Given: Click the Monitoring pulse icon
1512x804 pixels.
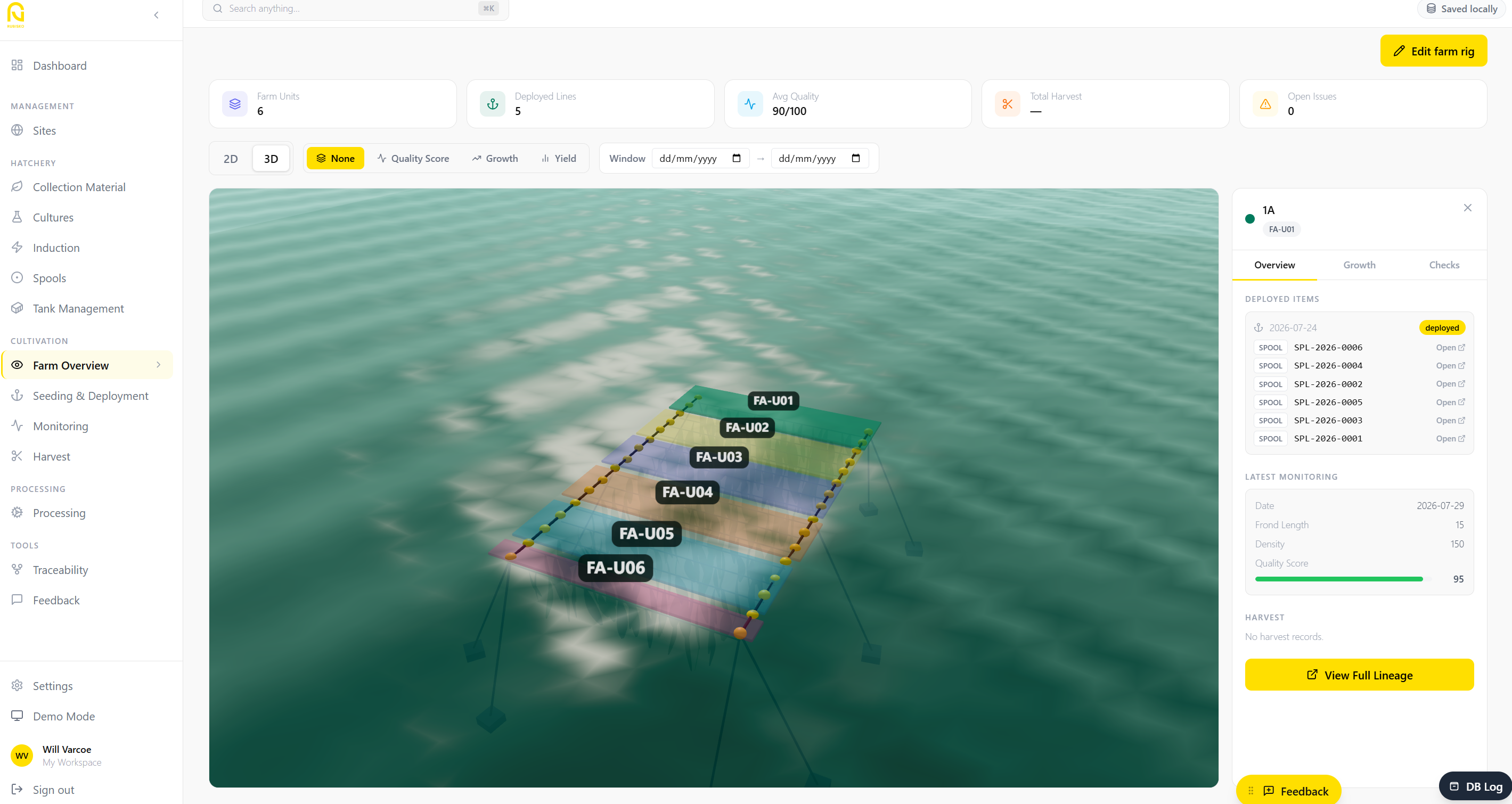Looking at the screenshot, I should (17, 425).
